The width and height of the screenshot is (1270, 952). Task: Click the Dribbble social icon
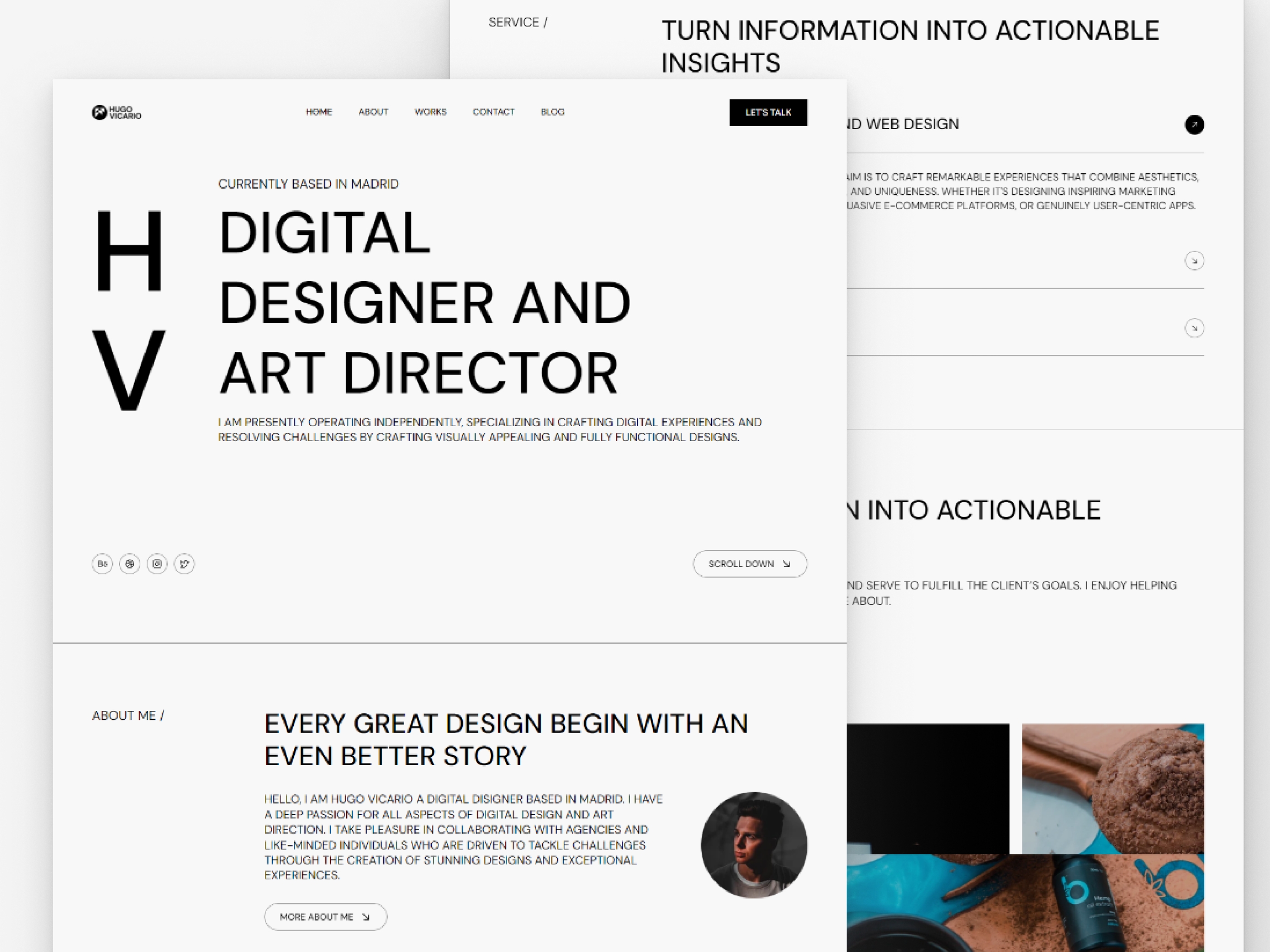[130, 563]
